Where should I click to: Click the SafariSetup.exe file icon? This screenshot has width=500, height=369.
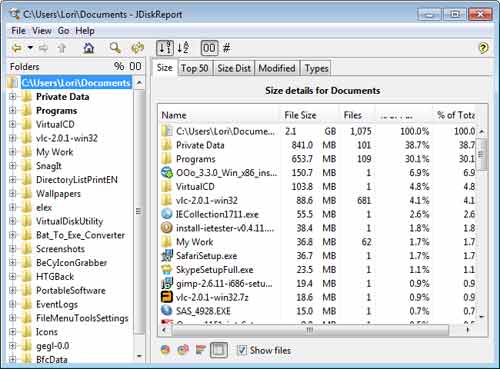(x=167, y=256)
